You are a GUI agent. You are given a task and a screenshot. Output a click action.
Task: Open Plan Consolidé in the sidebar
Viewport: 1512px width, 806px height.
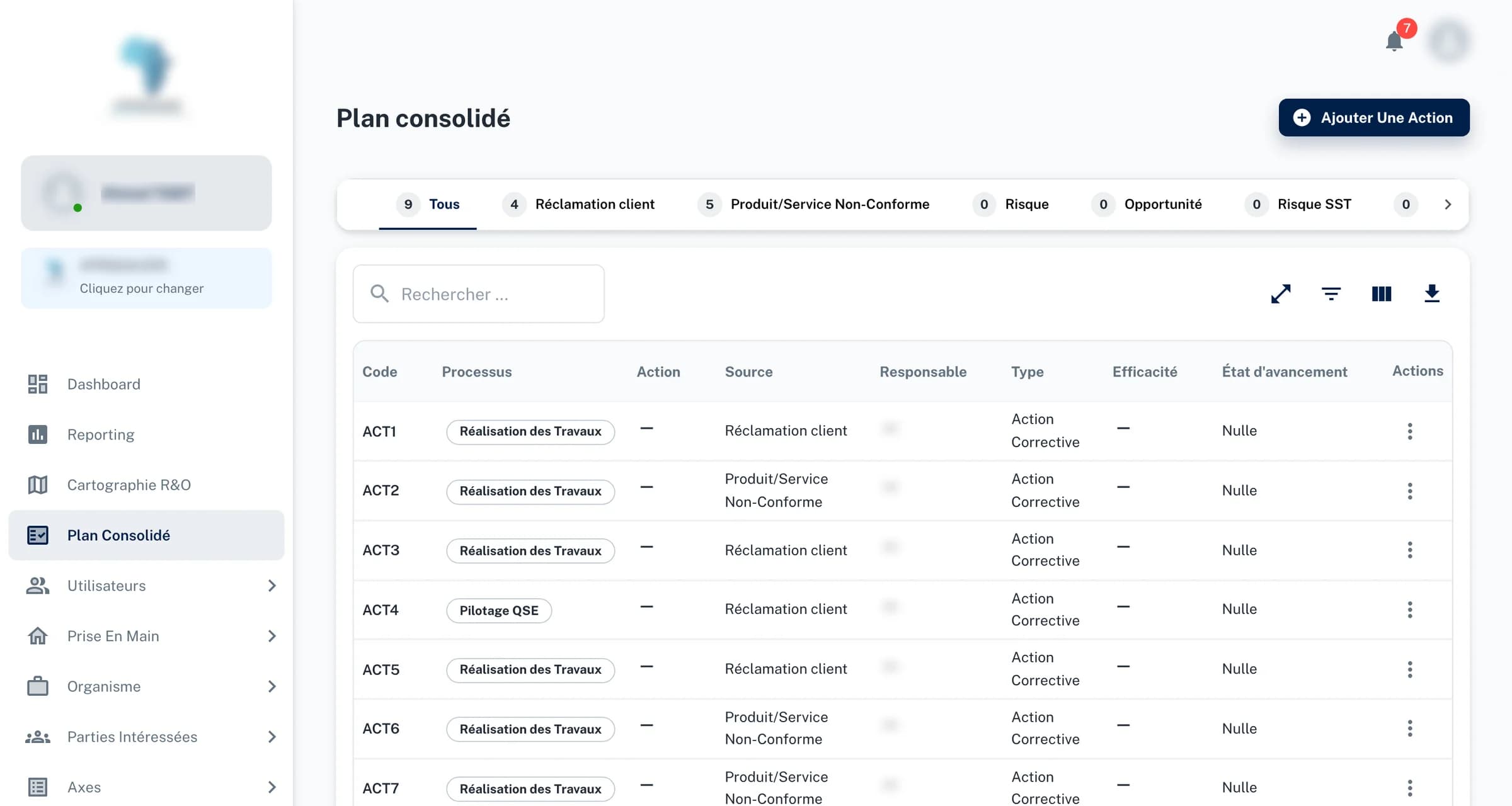pos(146,535)
